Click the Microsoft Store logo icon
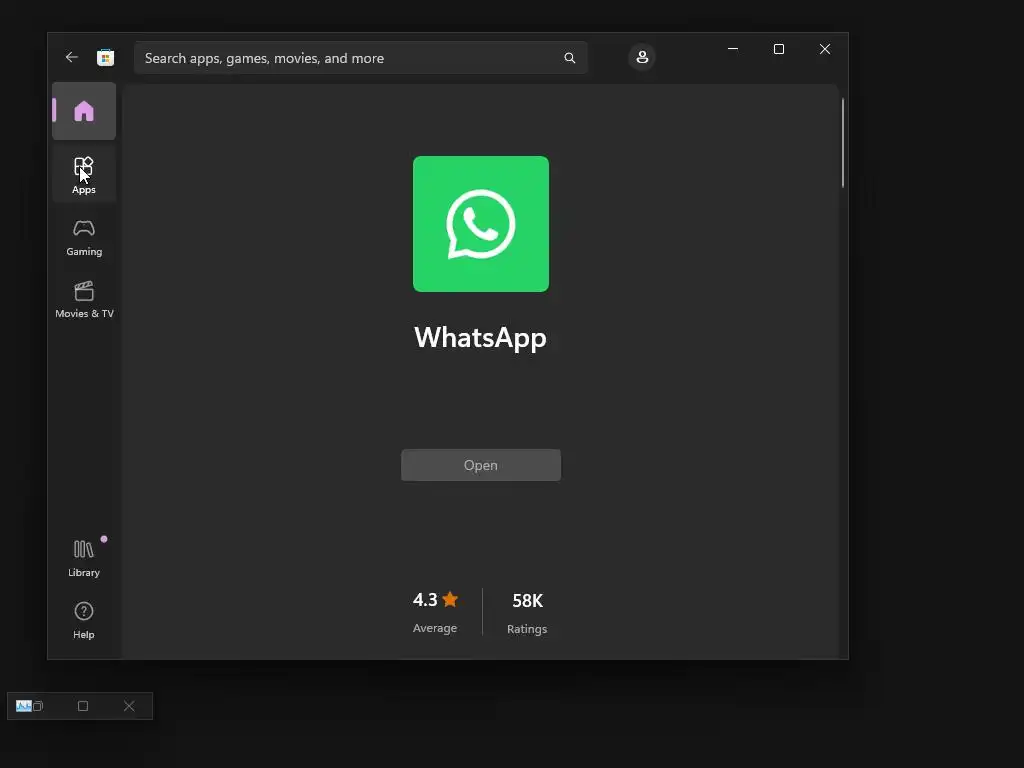 [x=105, y=57]
